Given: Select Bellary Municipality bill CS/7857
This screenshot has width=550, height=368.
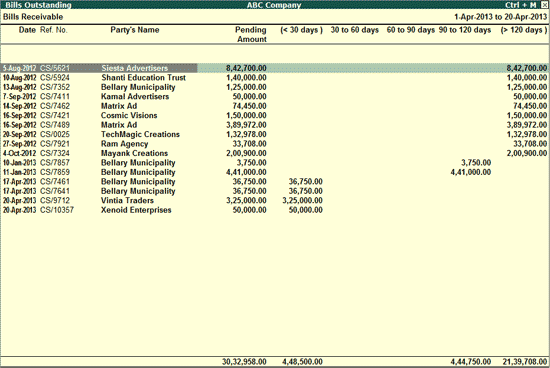Looking at the screenshot, I should [55, 163].
